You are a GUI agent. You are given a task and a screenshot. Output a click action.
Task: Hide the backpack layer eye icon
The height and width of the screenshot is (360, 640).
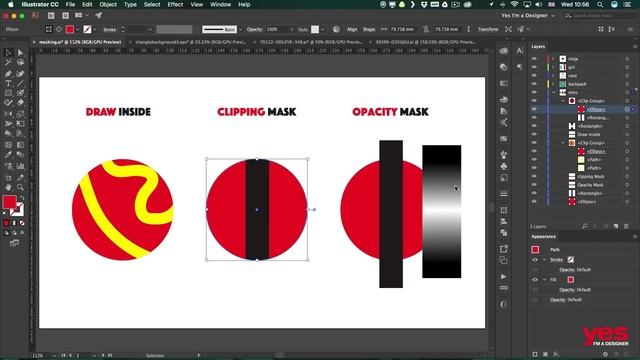(534, 84)
